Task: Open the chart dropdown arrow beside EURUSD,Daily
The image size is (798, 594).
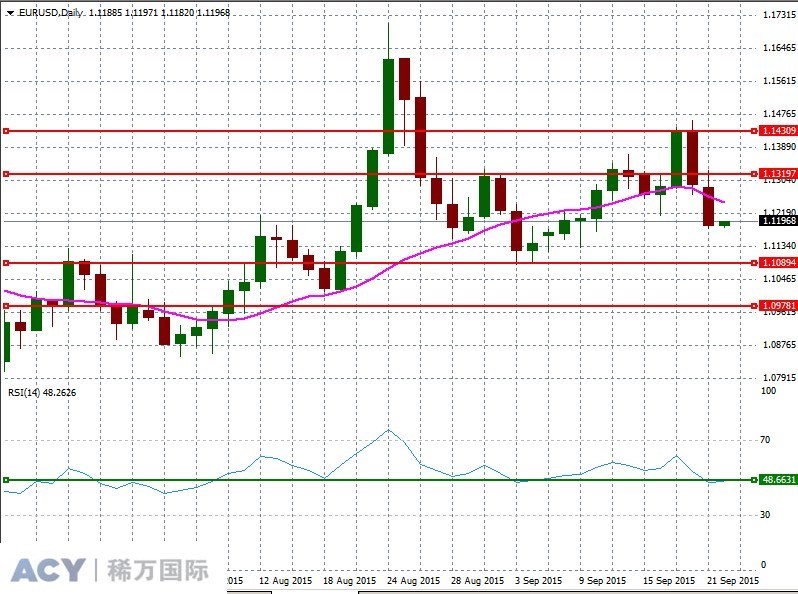Action: pos(10,13)
